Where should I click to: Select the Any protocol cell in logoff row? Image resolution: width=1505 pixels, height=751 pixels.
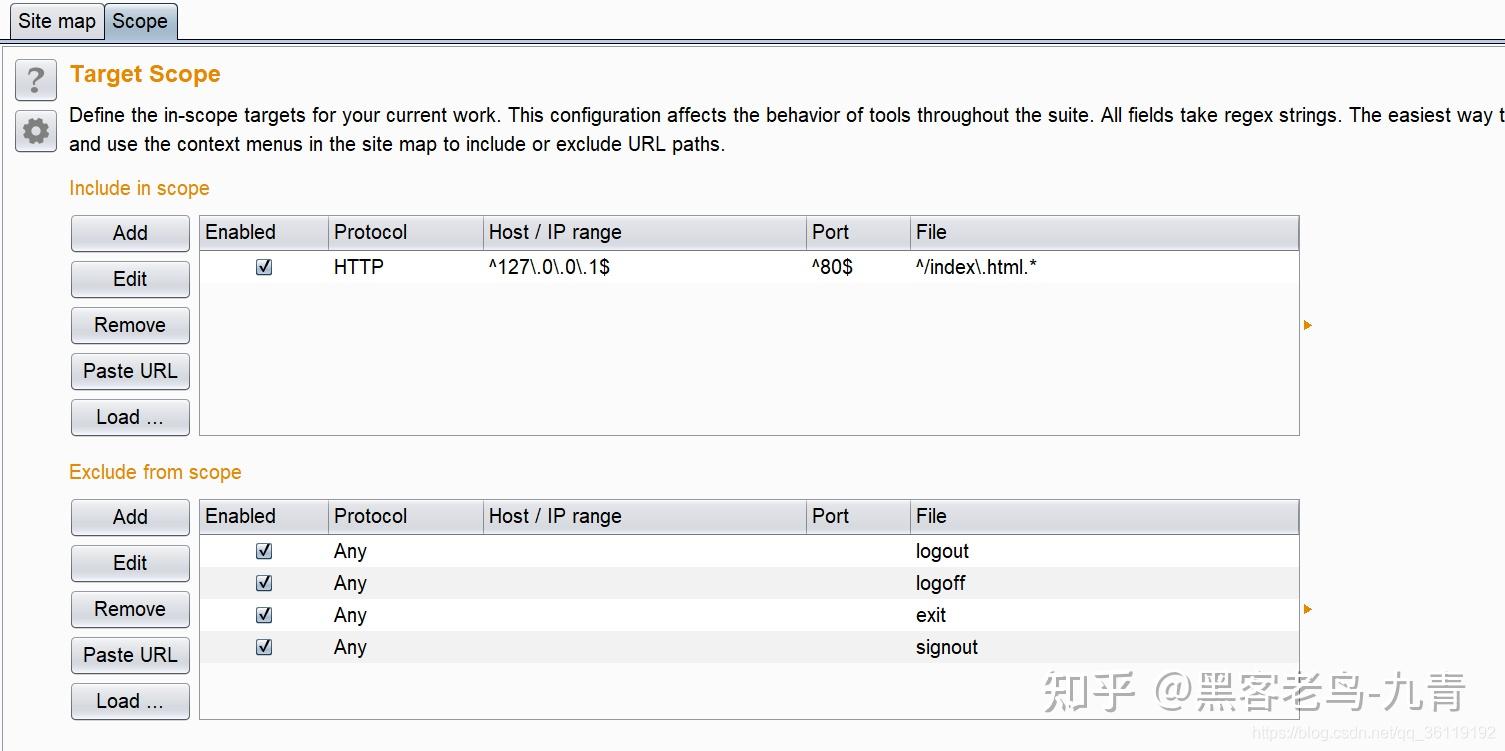406,583
